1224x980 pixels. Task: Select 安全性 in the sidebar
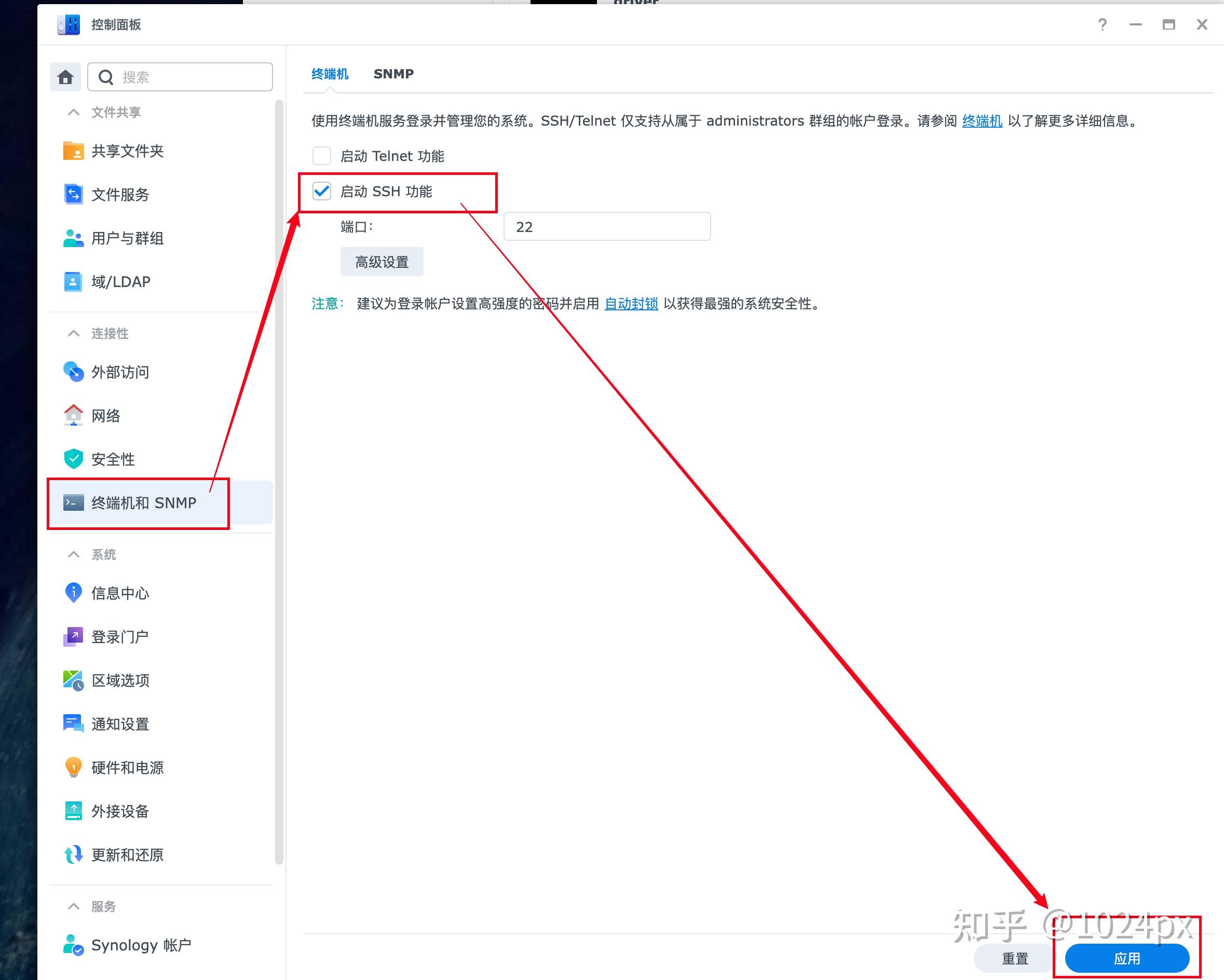[113, 459]
